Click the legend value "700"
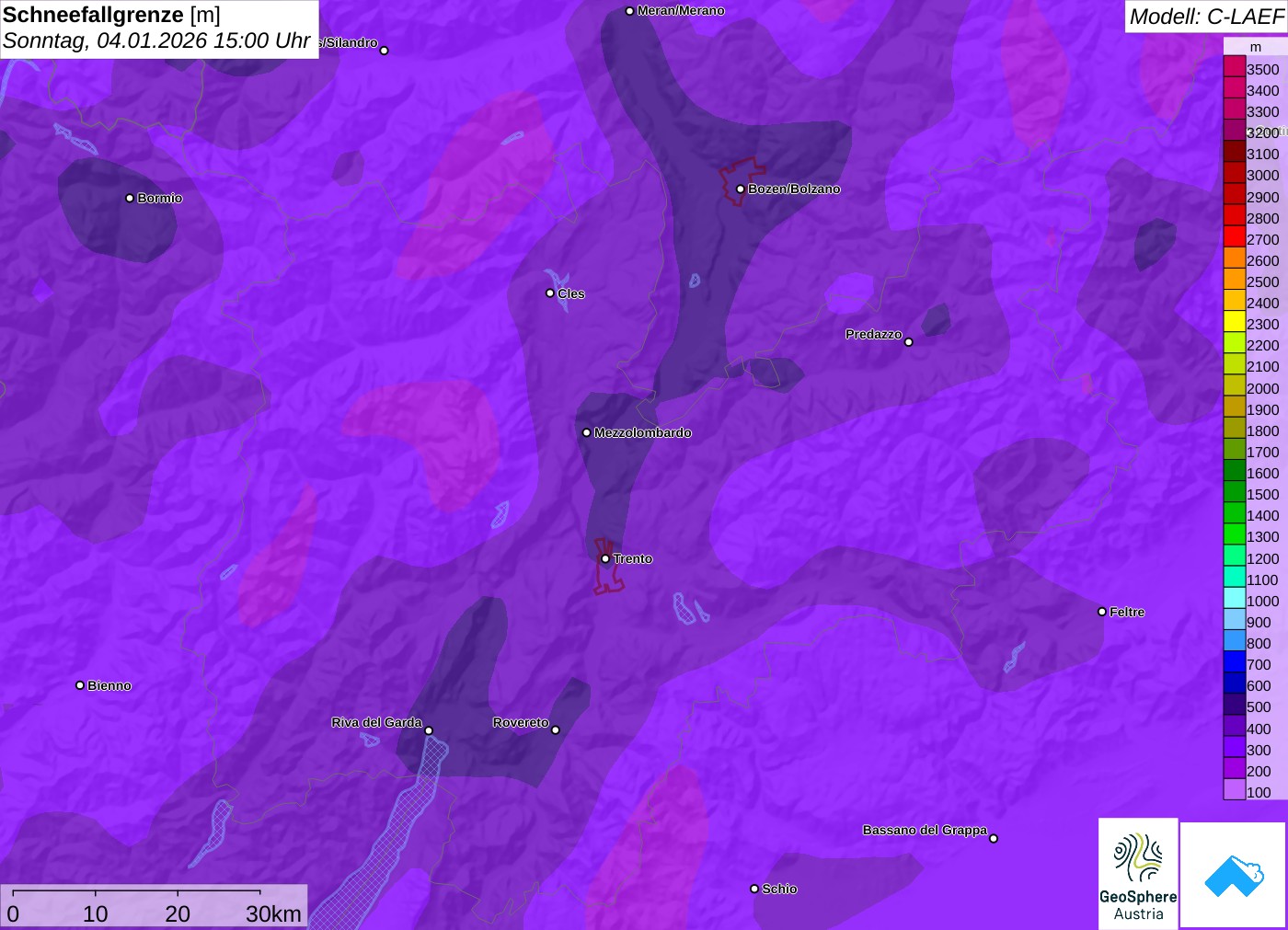This screenshot has width=1288, height=930. coord(1259,664)
